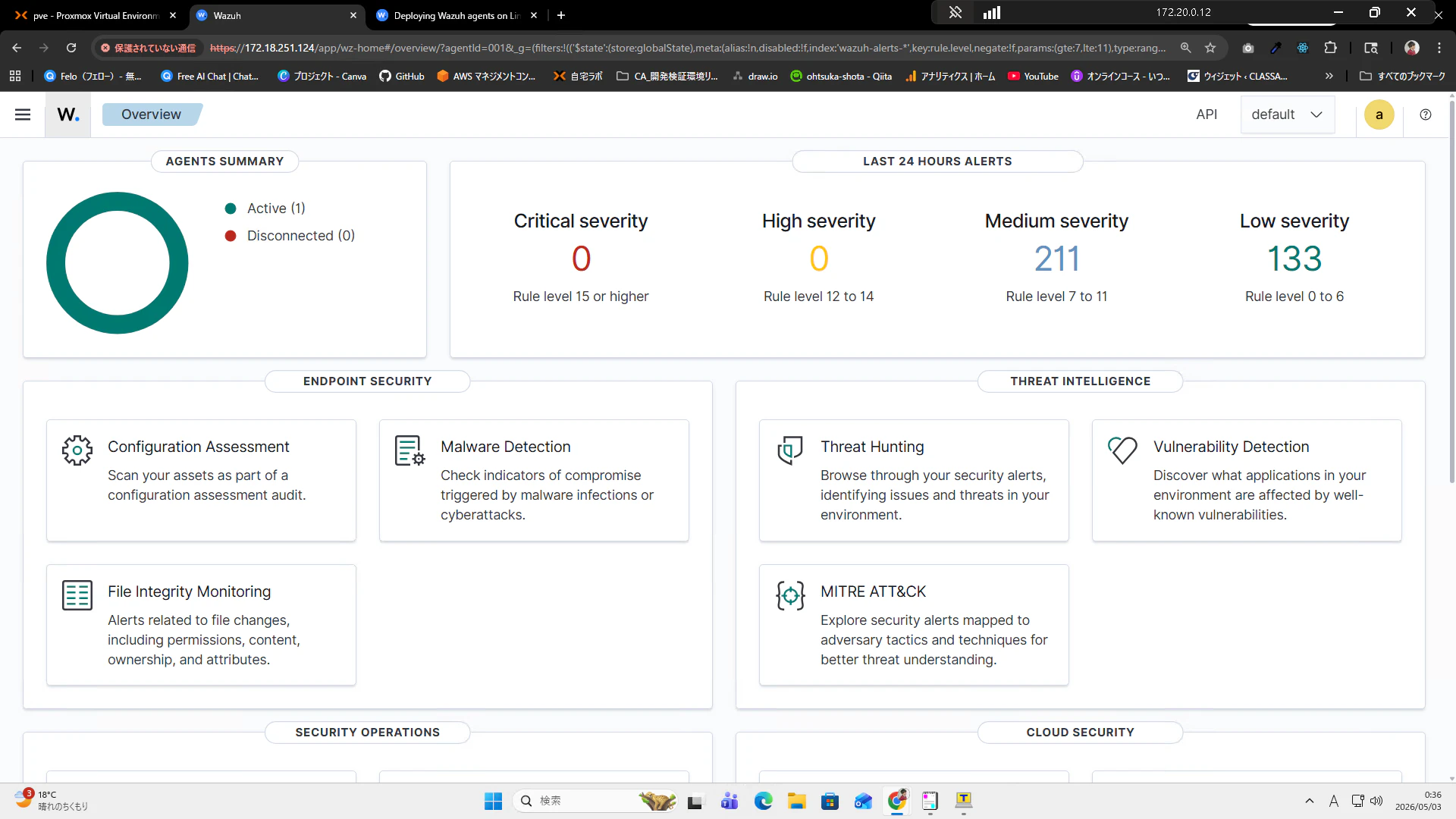1456x819 pixels.
Task: Click the Windows taskbar search box
Action: click(596, 801)
